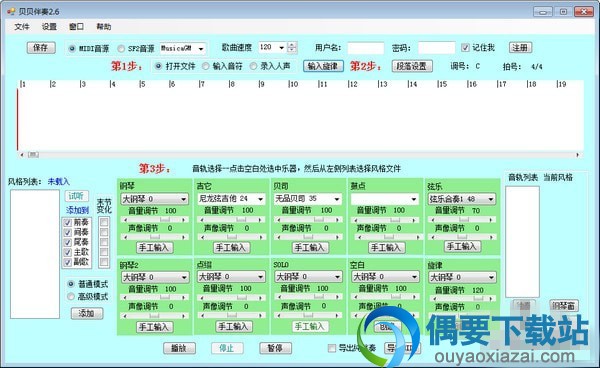The image size is (600, 368).
Task: Select the SF2音源 radio button
Action: click(121, 49)
